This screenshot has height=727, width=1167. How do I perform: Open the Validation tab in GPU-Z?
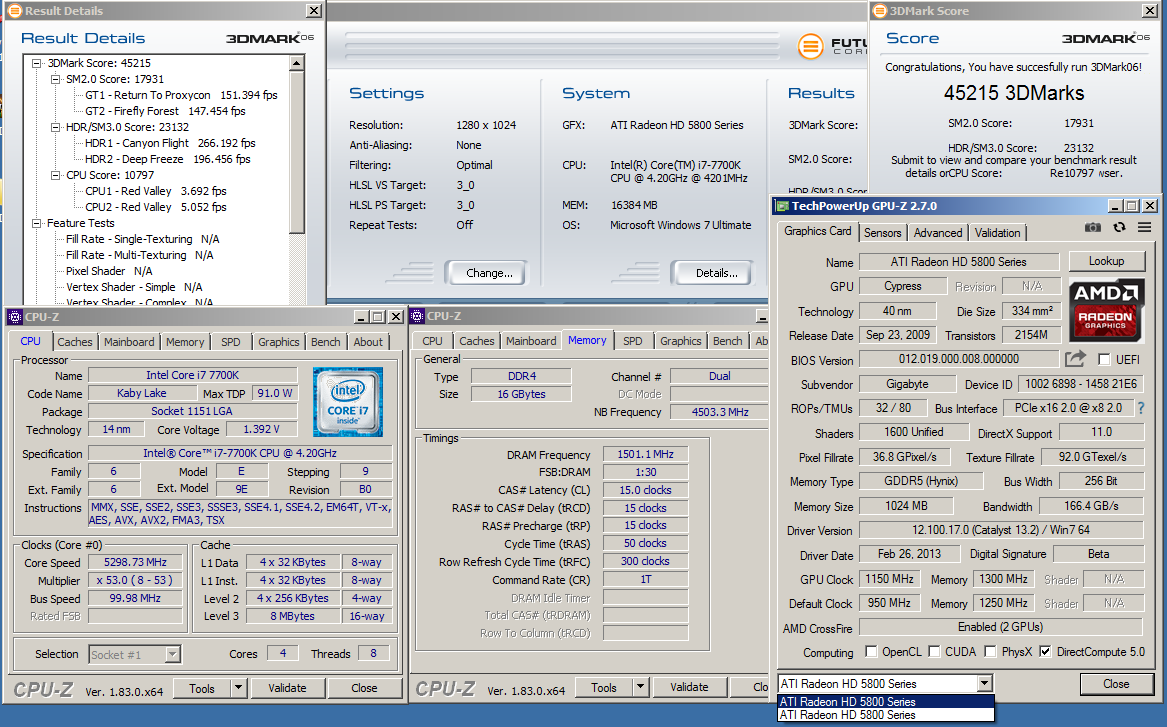pyautogui.click(x=997, y=233)
